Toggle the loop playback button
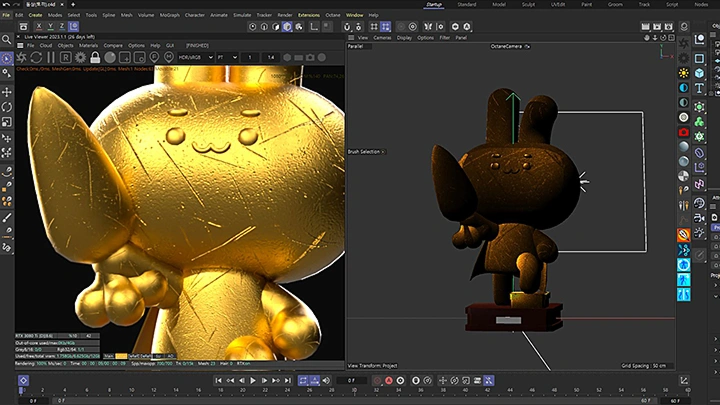Screen dimensions: 720x405 [x=303, y=380]
